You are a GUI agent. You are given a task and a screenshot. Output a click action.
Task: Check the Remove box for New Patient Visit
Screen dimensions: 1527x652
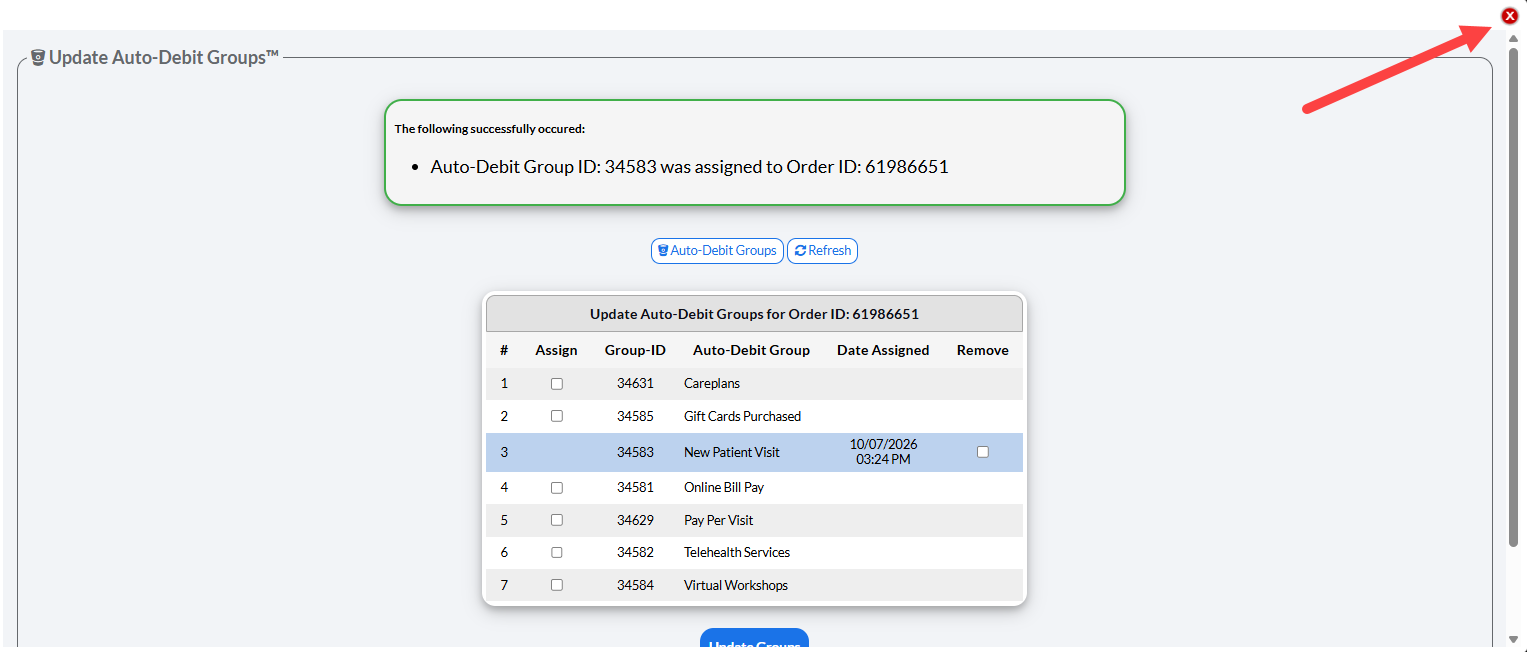pyautogui.click(x=983, y=452)
